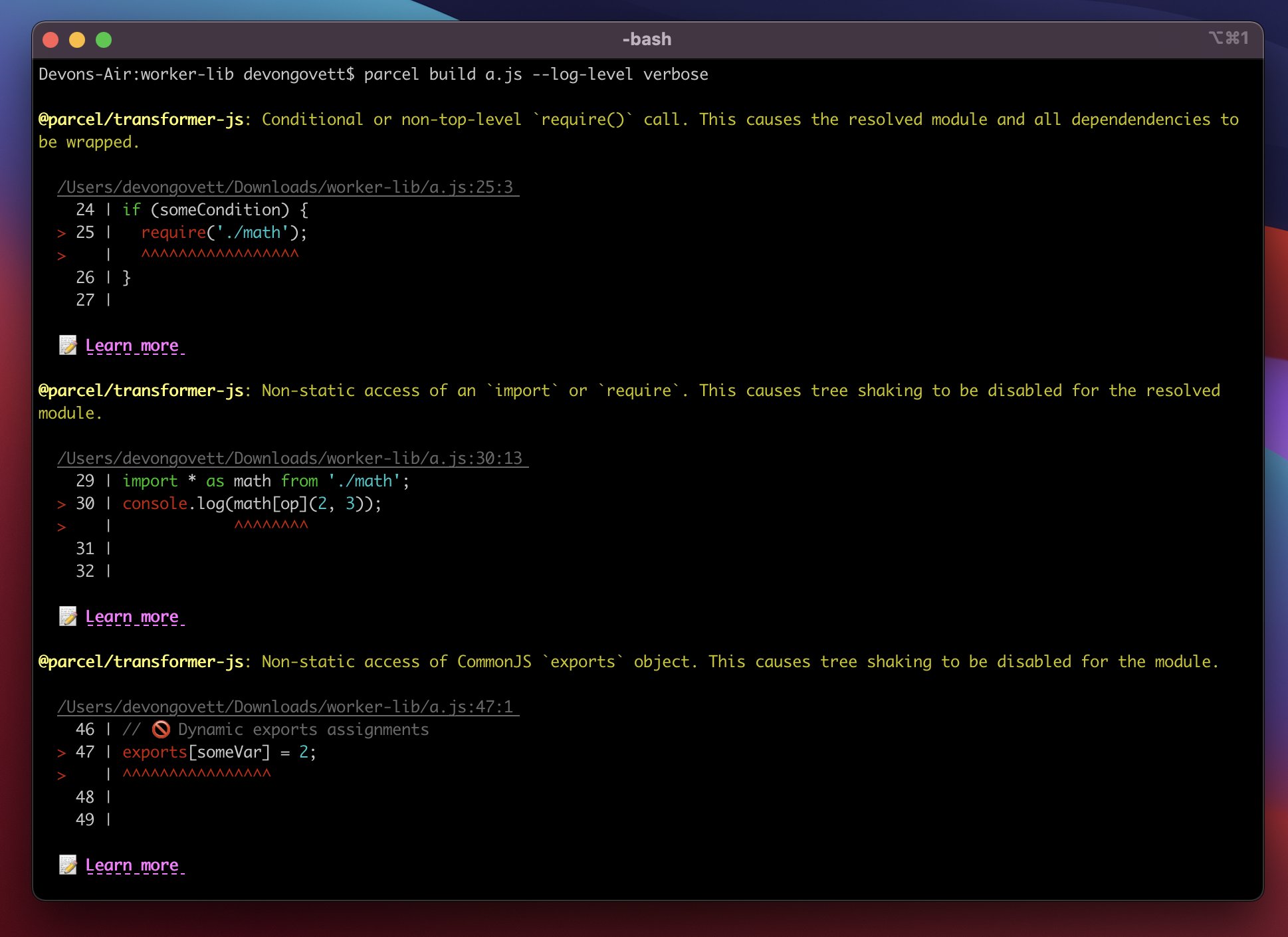The image size is (1288, 937).
Task: Click the notepad icon next to the second Learn more link
Action: coord(68,616)
